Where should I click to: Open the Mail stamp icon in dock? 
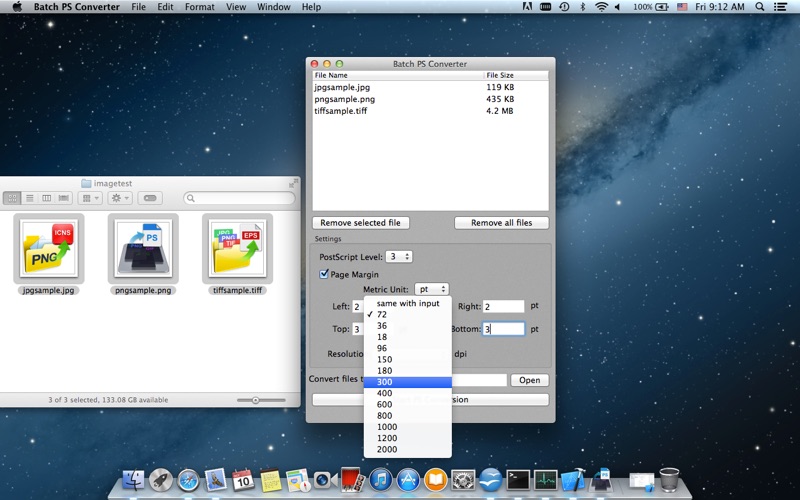pyautogui.click(x=216, y=480)
